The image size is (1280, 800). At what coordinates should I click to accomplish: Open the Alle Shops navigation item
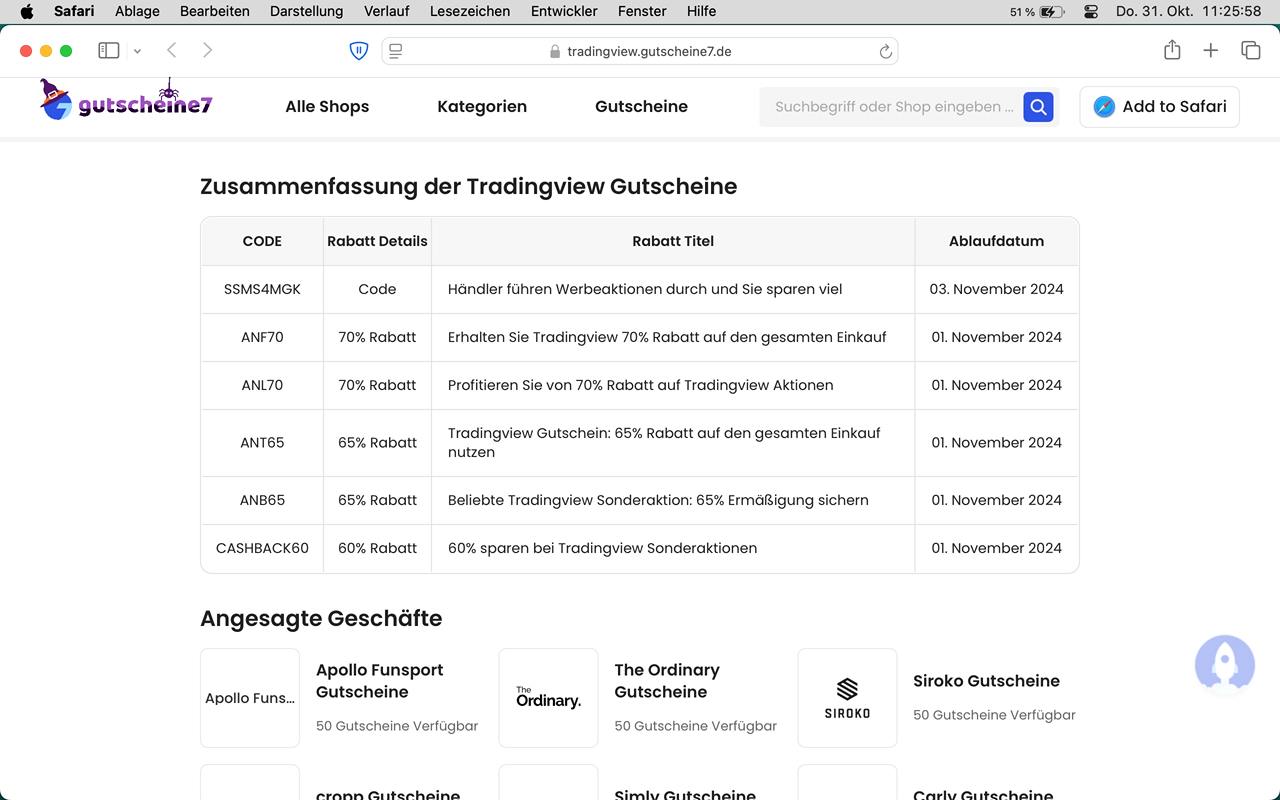(327, 107)
